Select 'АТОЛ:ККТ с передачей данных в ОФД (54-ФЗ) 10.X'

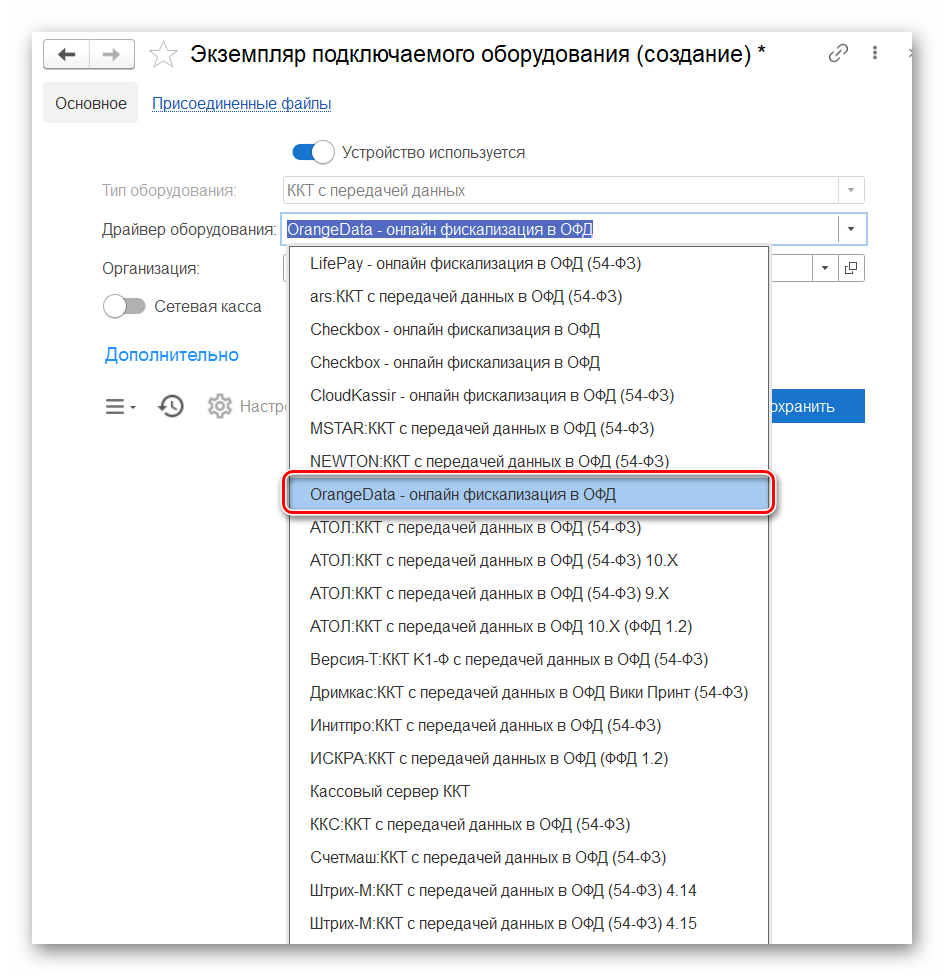click(529, 560)
